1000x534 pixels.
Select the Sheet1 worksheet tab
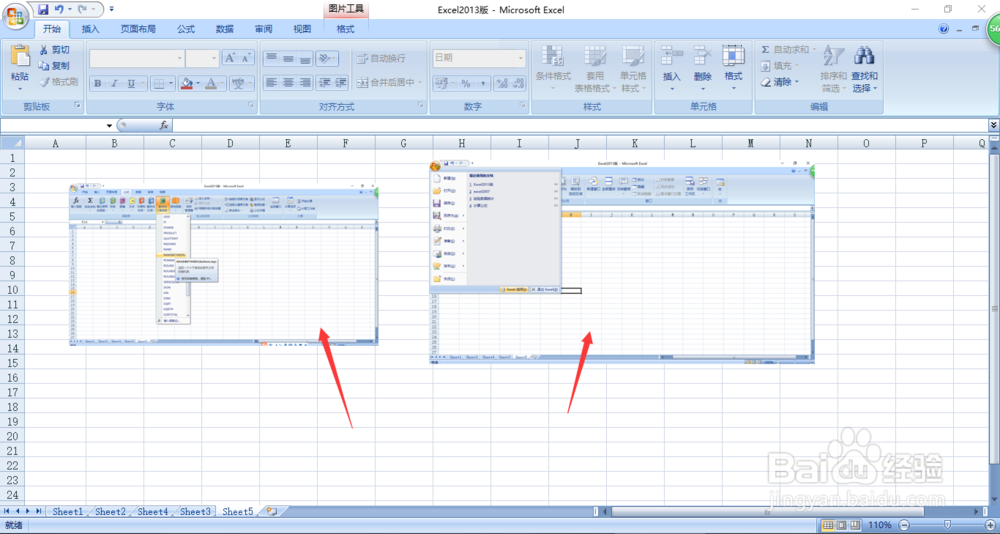[x=68, y=512]
